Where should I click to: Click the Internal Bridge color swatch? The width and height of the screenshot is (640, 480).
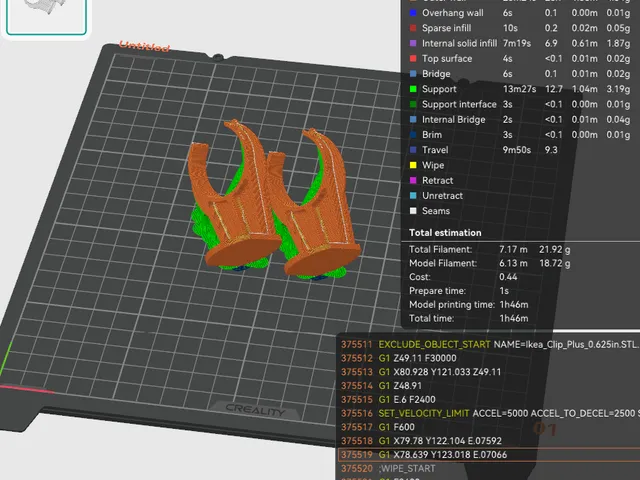413,120
